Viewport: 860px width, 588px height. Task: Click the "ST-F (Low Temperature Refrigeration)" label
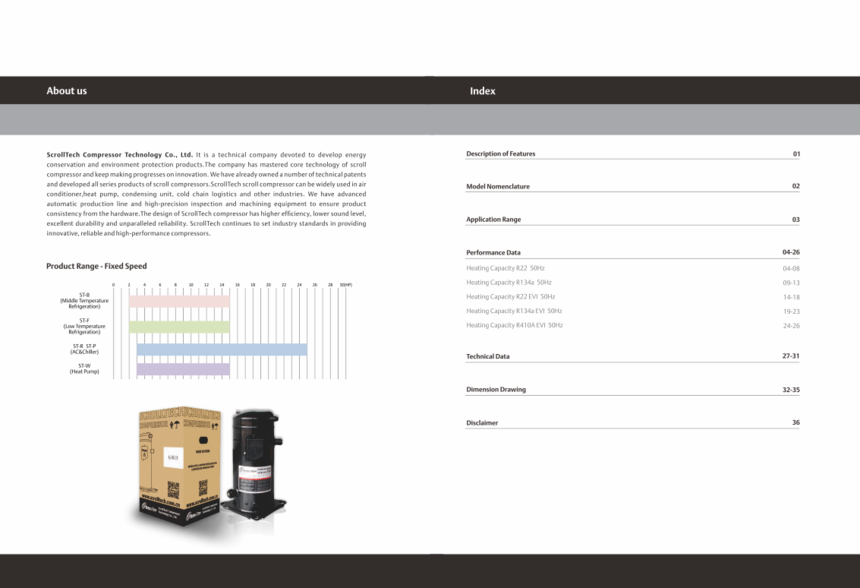(x=84, y=326)
